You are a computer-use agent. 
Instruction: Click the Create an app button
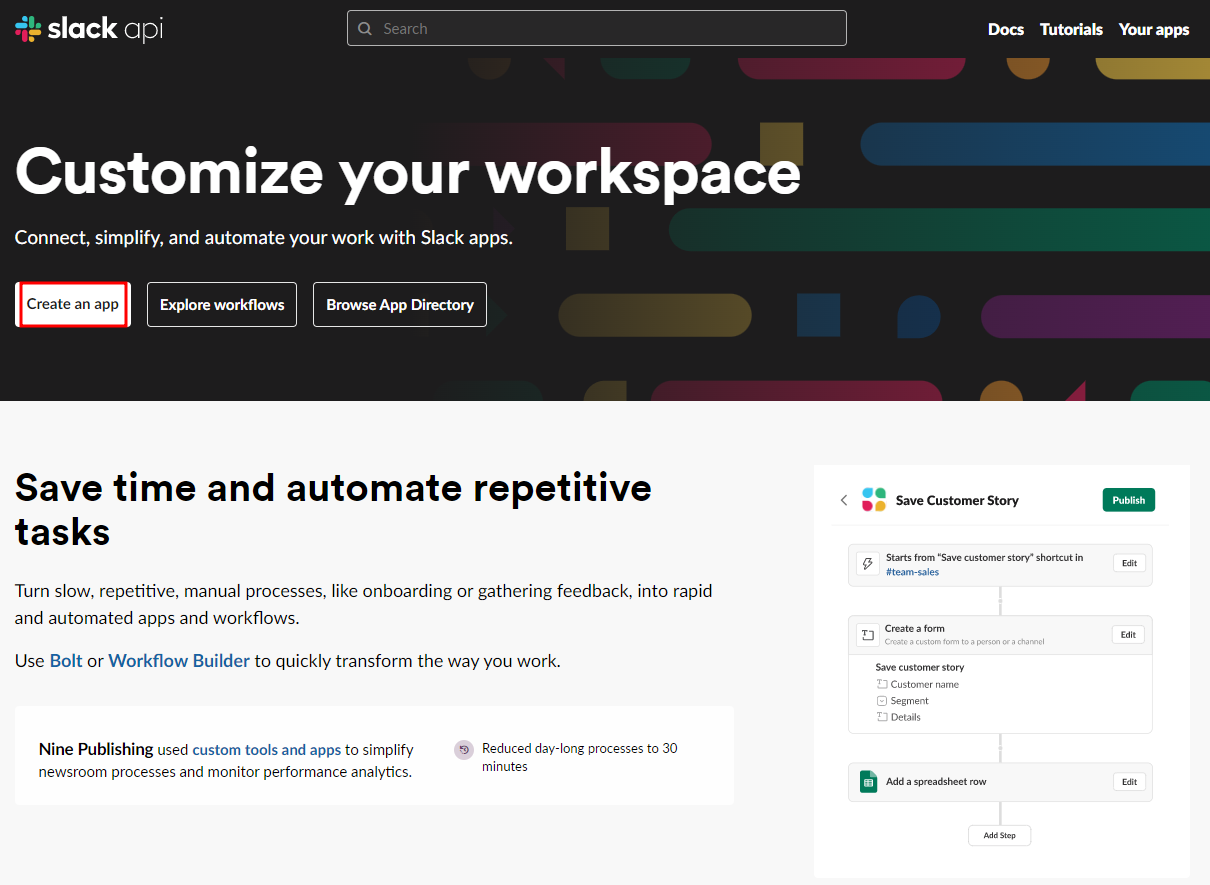pyautogui.click(x=73, y=304)
